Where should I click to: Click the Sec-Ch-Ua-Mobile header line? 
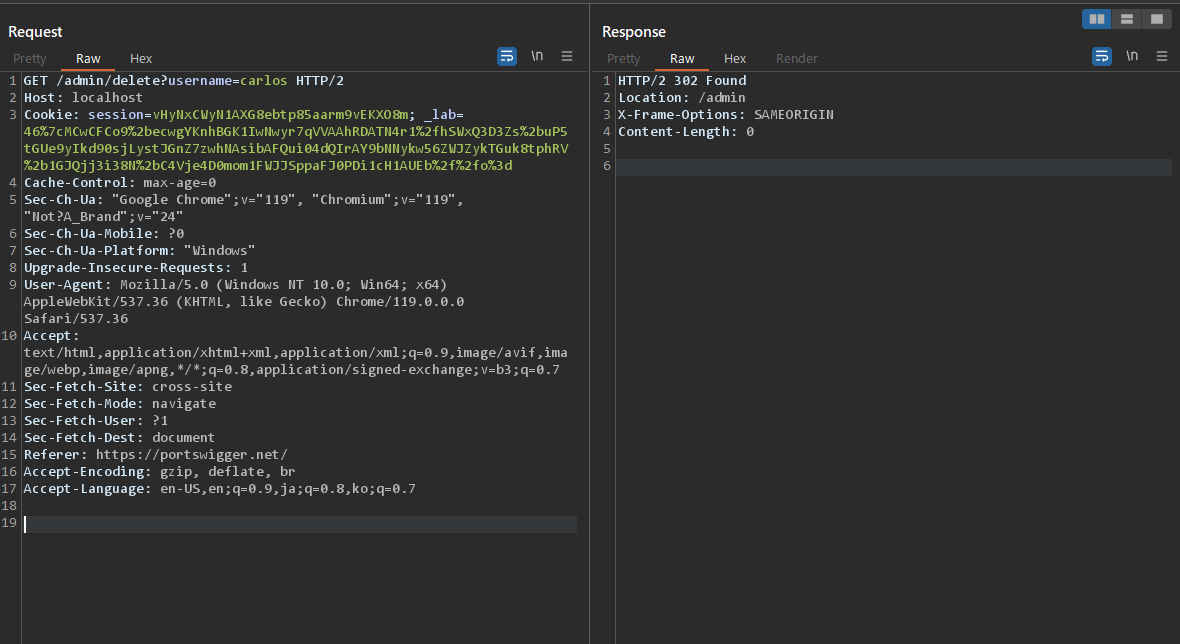click(104, 234)
